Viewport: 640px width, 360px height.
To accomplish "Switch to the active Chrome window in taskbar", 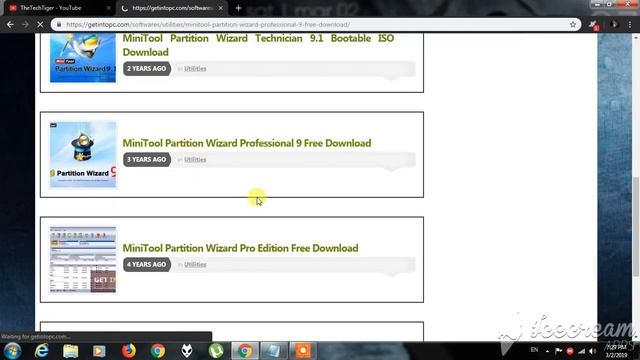I will click(x=245, y=351).
